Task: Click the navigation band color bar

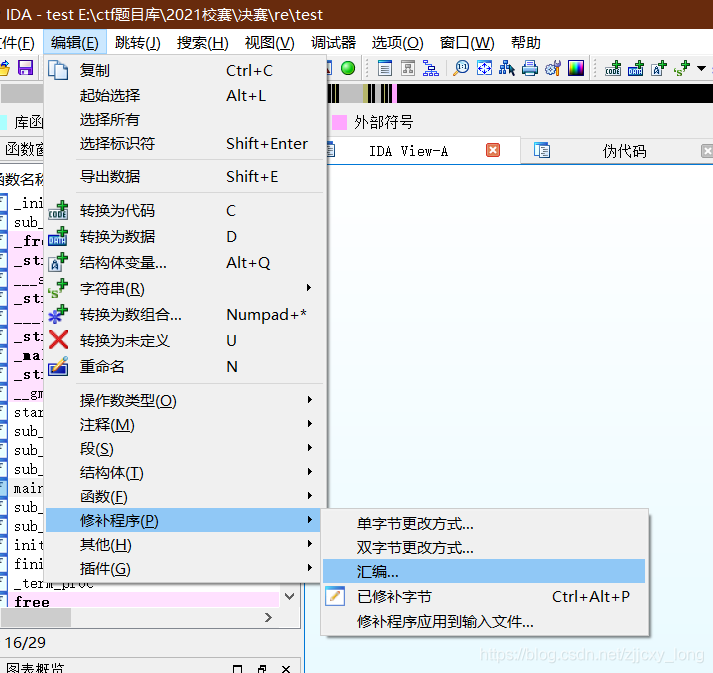Action: [520, 94]
